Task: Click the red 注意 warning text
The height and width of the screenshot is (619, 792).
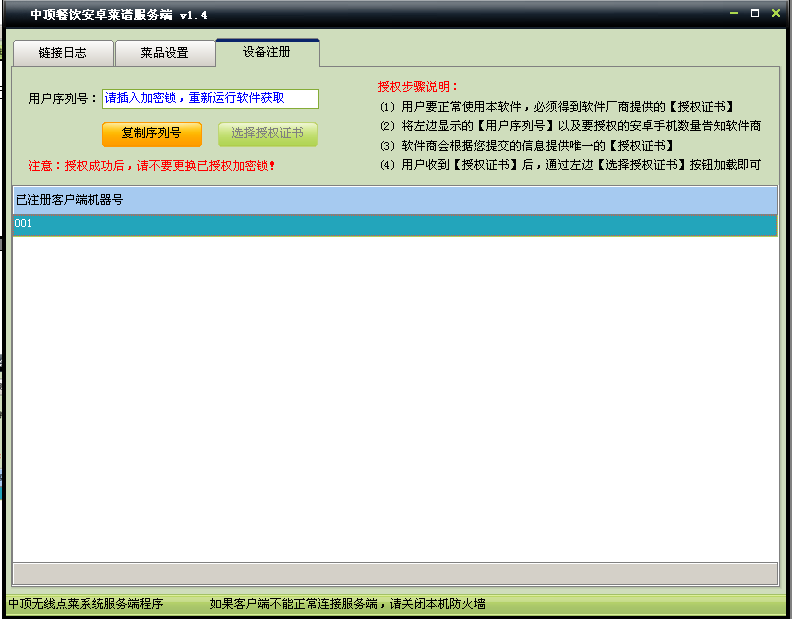Action: 152,165
